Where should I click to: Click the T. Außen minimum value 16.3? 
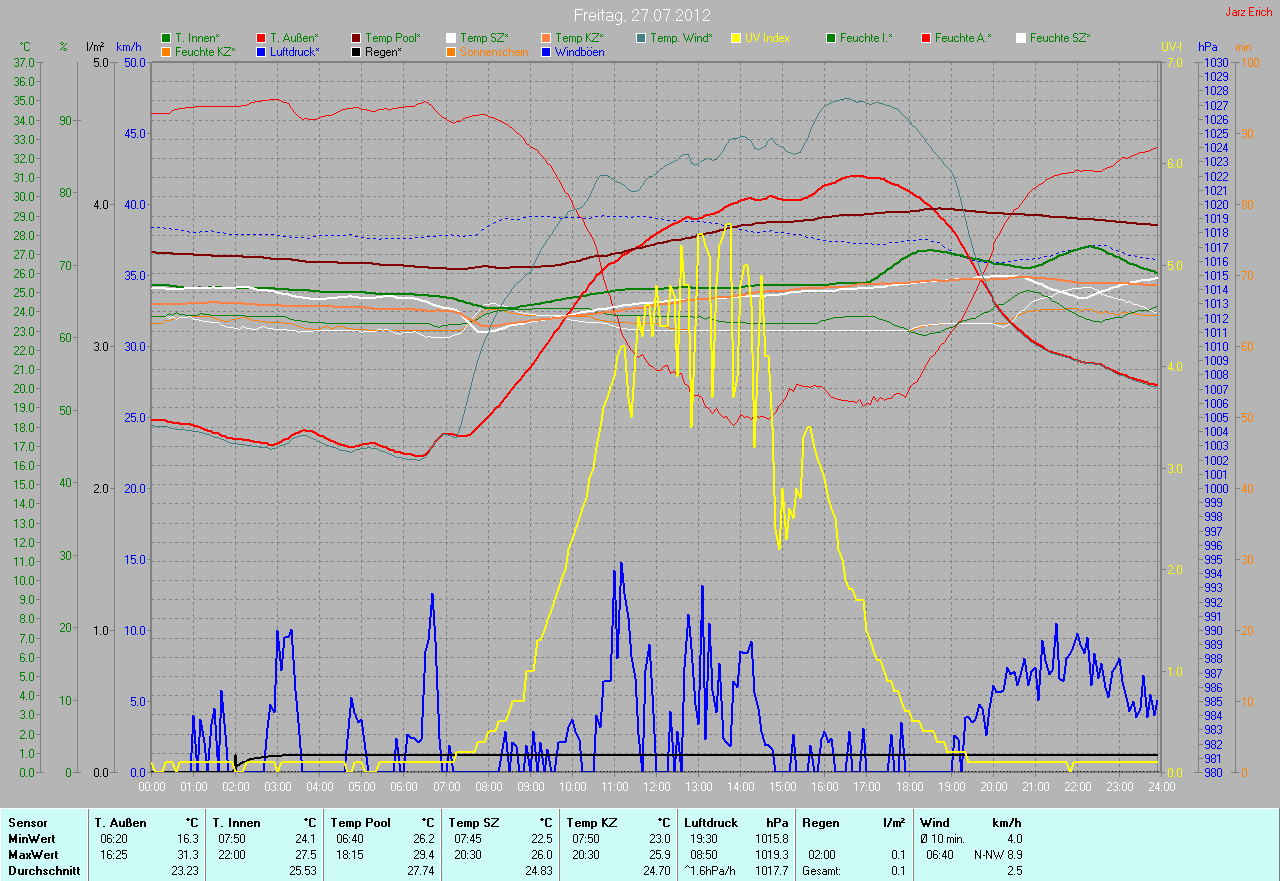(187, 839)
